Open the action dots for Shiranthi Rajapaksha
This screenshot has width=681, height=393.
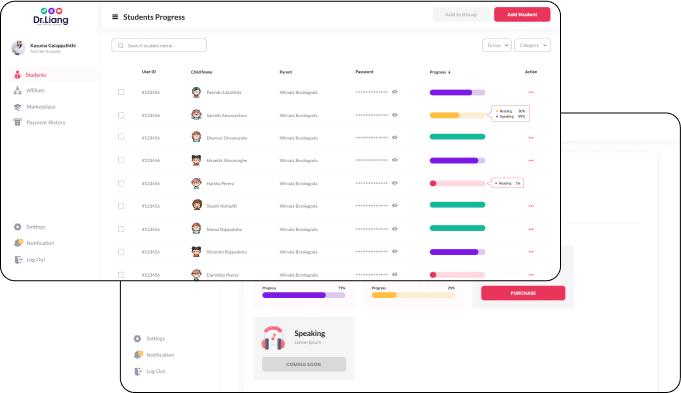click(x=531, y=252)
